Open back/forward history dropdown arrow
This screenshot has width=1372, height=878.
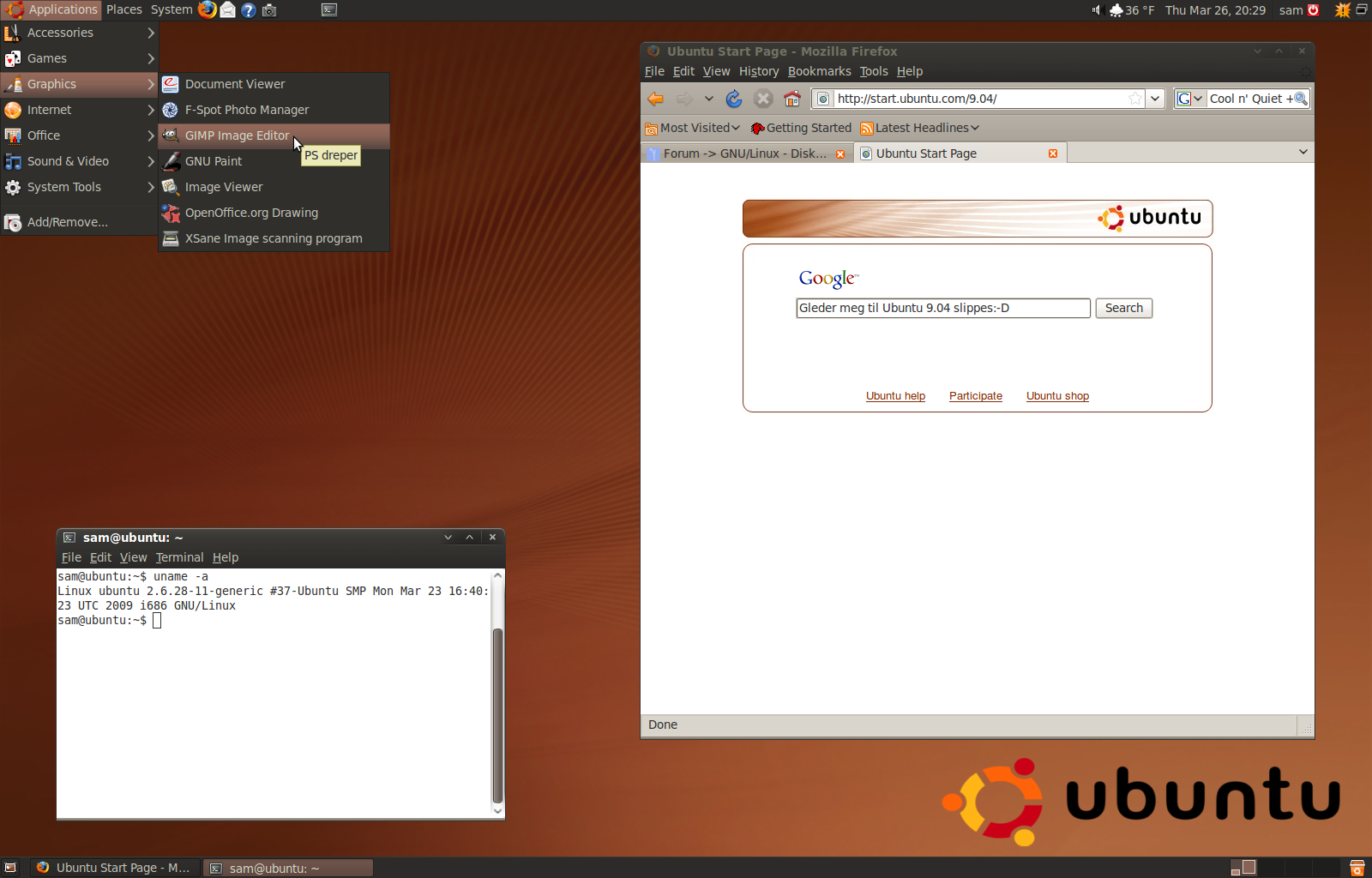point(709,99)
